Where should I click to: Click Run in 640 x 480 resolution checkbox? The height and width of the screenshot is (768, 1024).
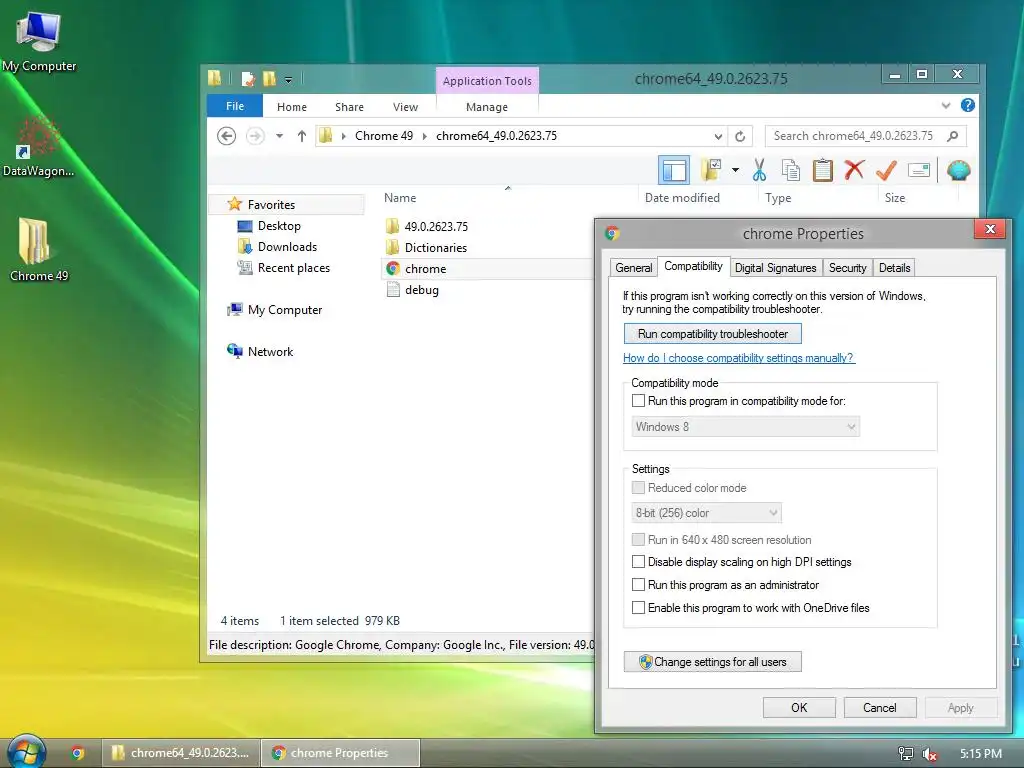(x=638, y=539)
